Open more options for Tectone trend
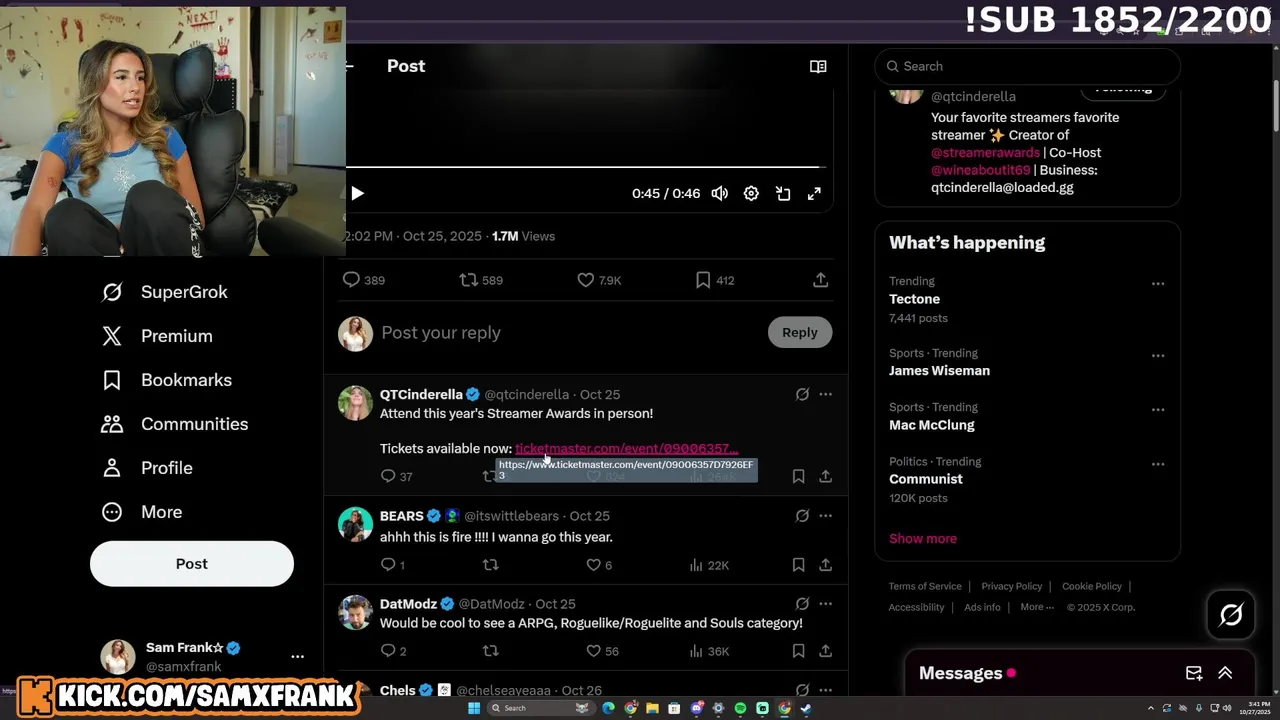Screen dimensions: 1280x720 point(1157,284)
